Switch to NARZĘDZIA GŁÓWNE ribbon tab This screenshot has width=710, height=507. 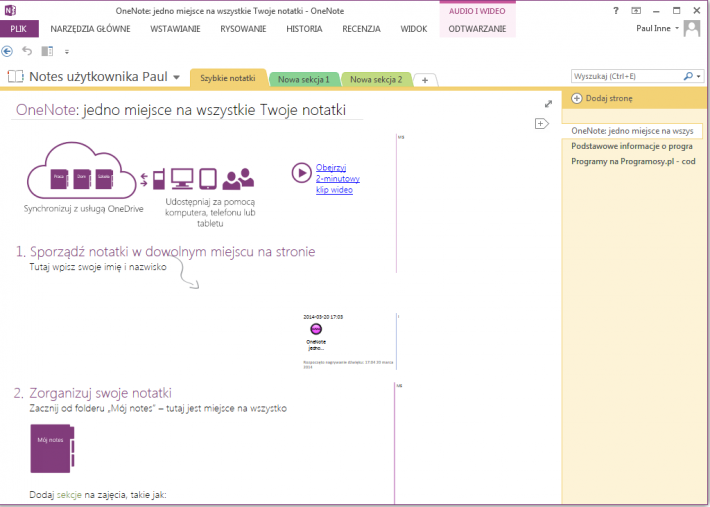coord(91,29)
